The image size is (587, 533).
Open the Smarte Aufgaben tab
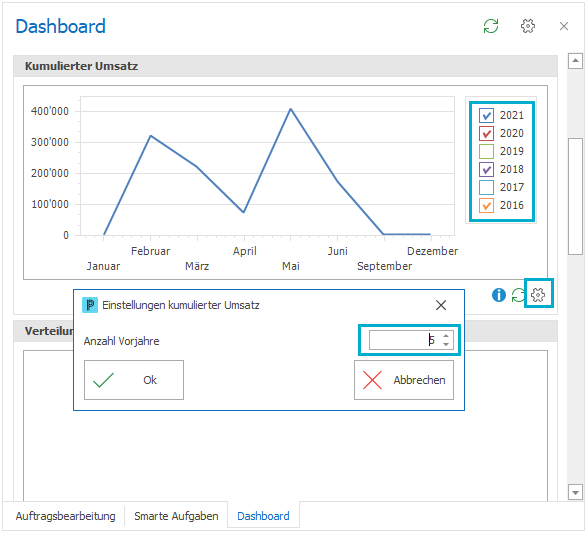176,516
